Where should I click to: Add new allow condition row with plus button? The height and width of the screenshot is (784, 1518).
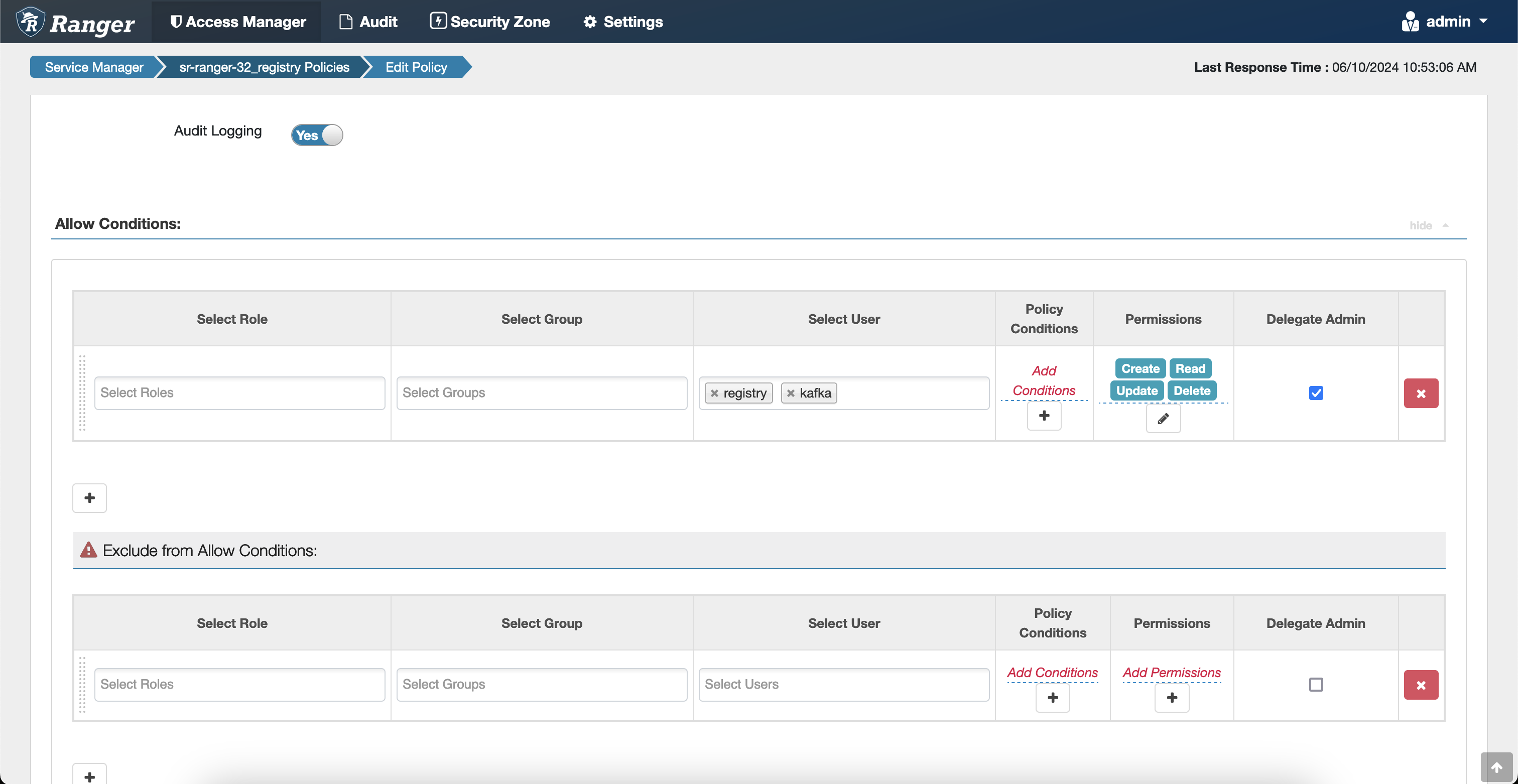click(89, 498)
